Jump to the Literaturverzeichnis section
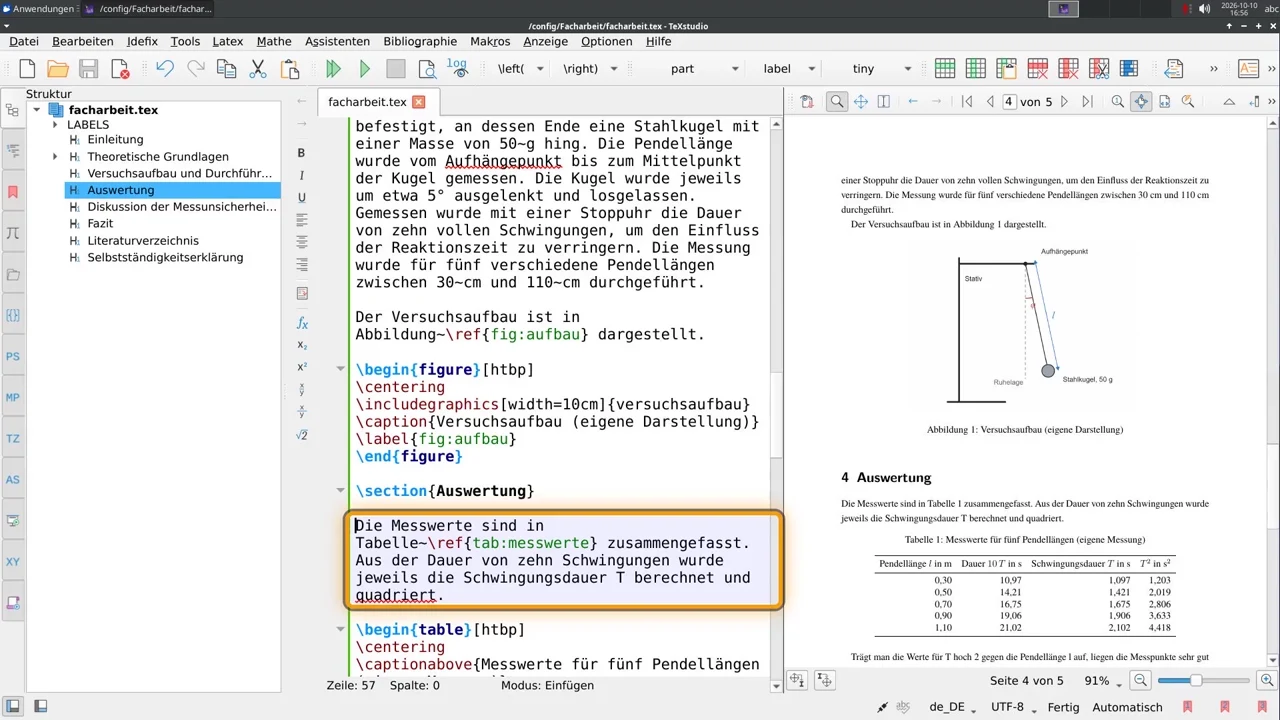 [x=143, y=241]
